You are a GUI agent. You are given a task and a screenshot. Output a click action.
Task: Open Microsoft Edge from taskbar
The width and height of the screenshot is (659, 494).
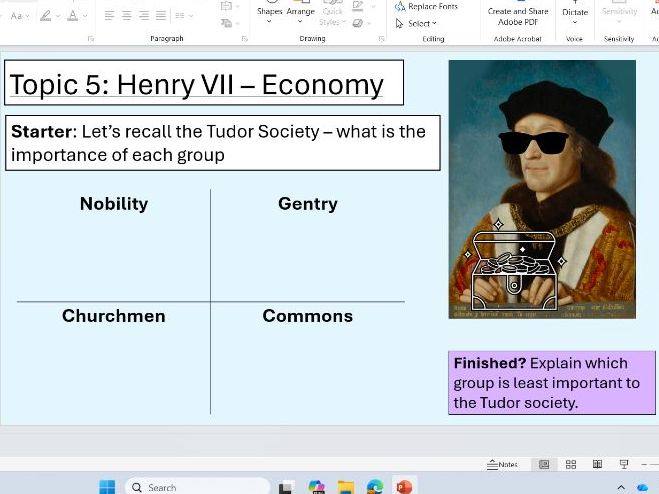(x=375, y=487)
